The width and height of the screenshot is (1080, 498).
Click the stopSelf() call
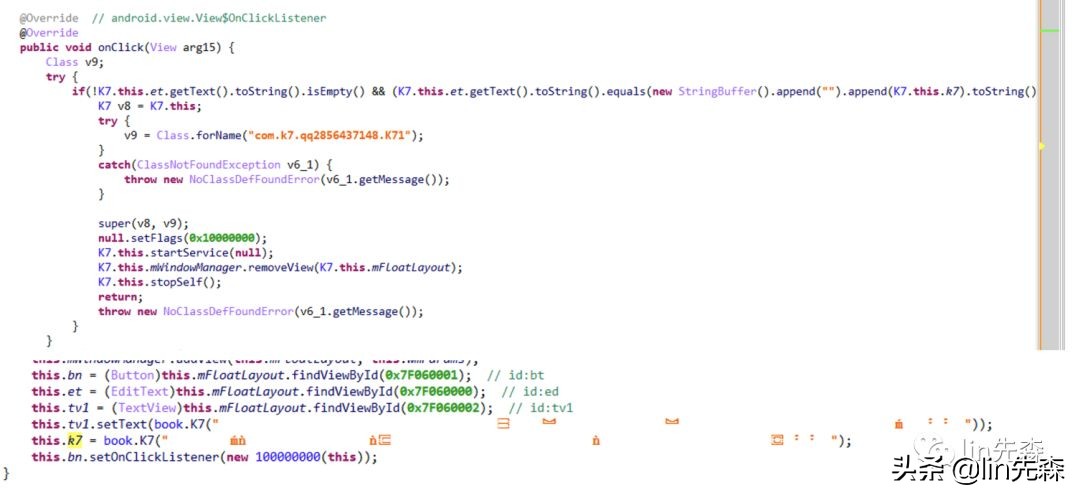click(183, 282)
